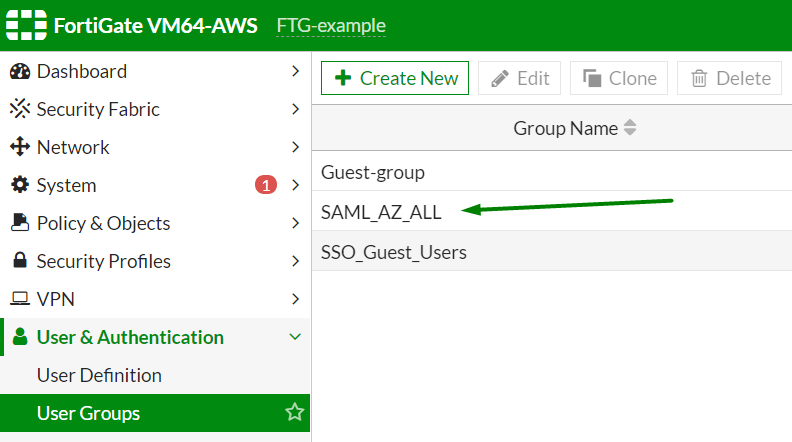Collapse the User & Authentication section
This screenshot has width=792, height=442.
coord(295,338)
